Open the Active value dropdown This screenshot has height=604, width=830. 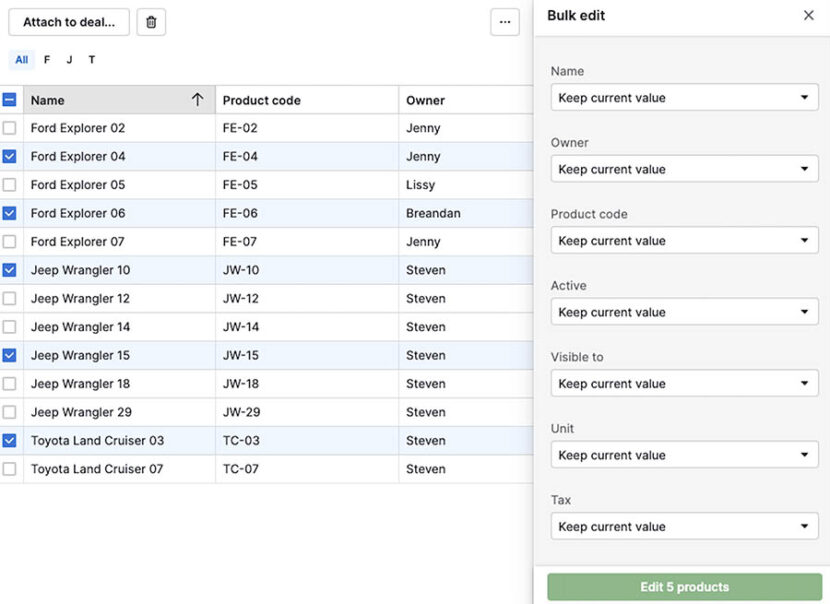tap(683, 312)
